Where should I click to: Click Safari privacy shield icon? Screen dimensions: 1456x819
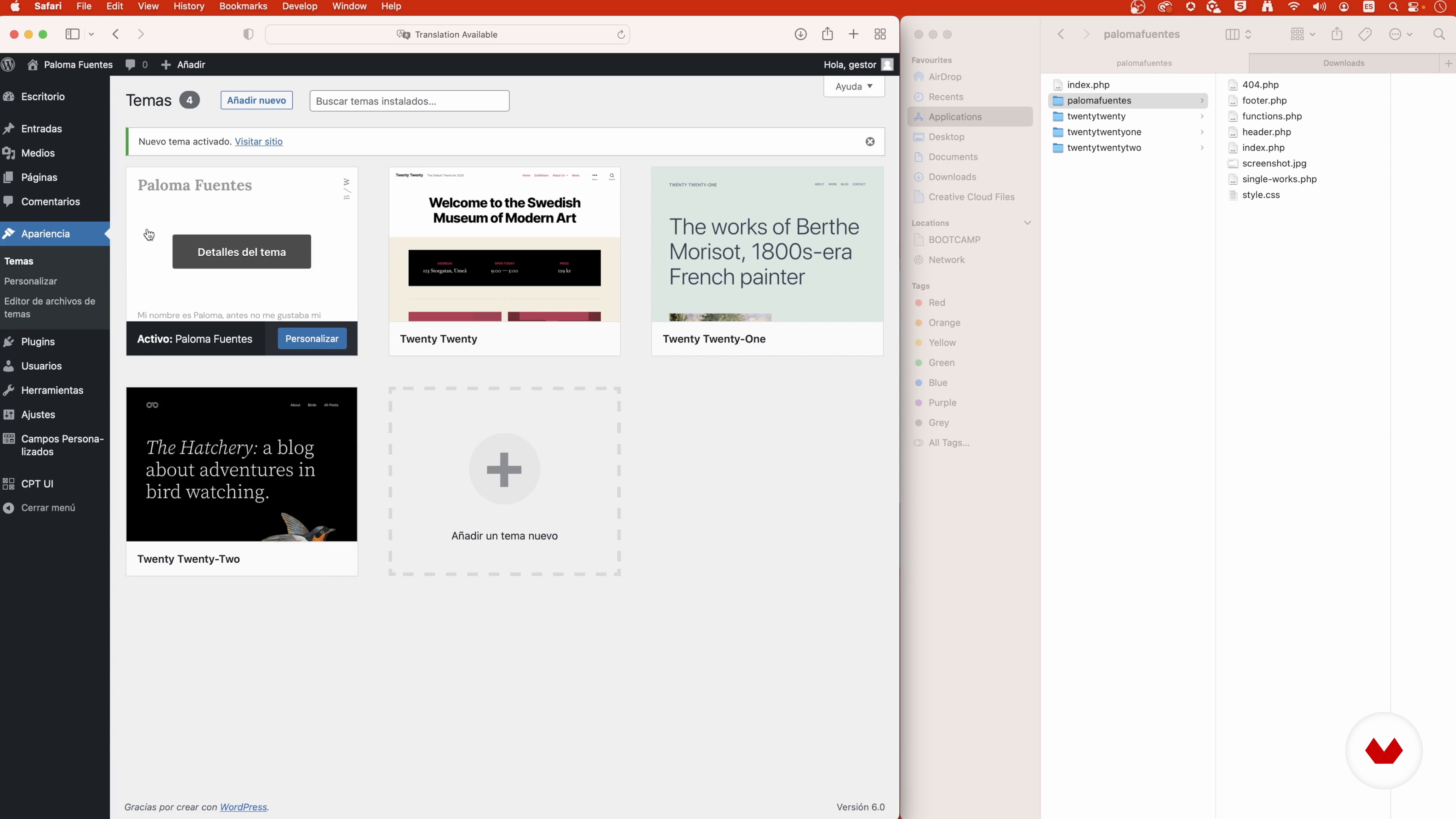[248, 35]
